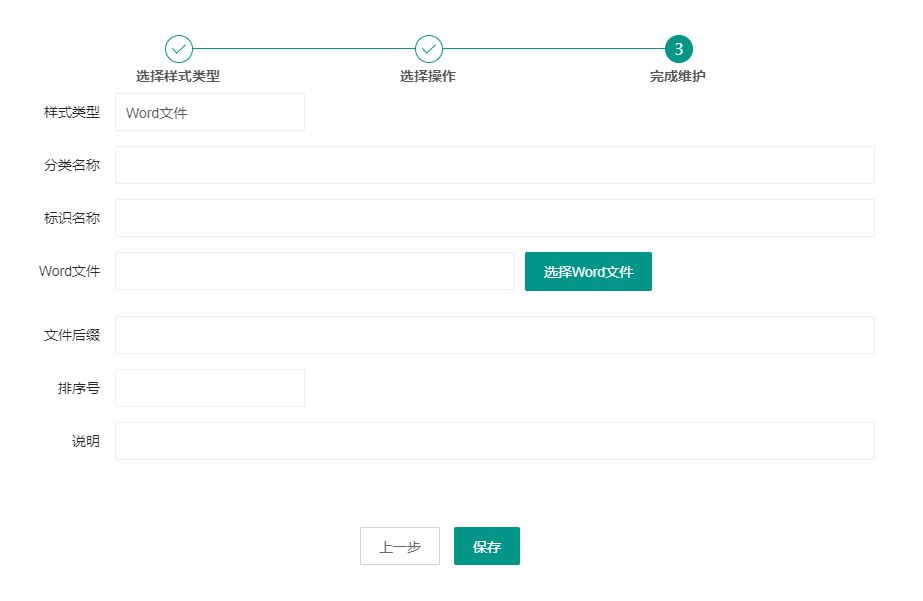Focus the 说明 input field
The image size is (923, 601).
495,441
